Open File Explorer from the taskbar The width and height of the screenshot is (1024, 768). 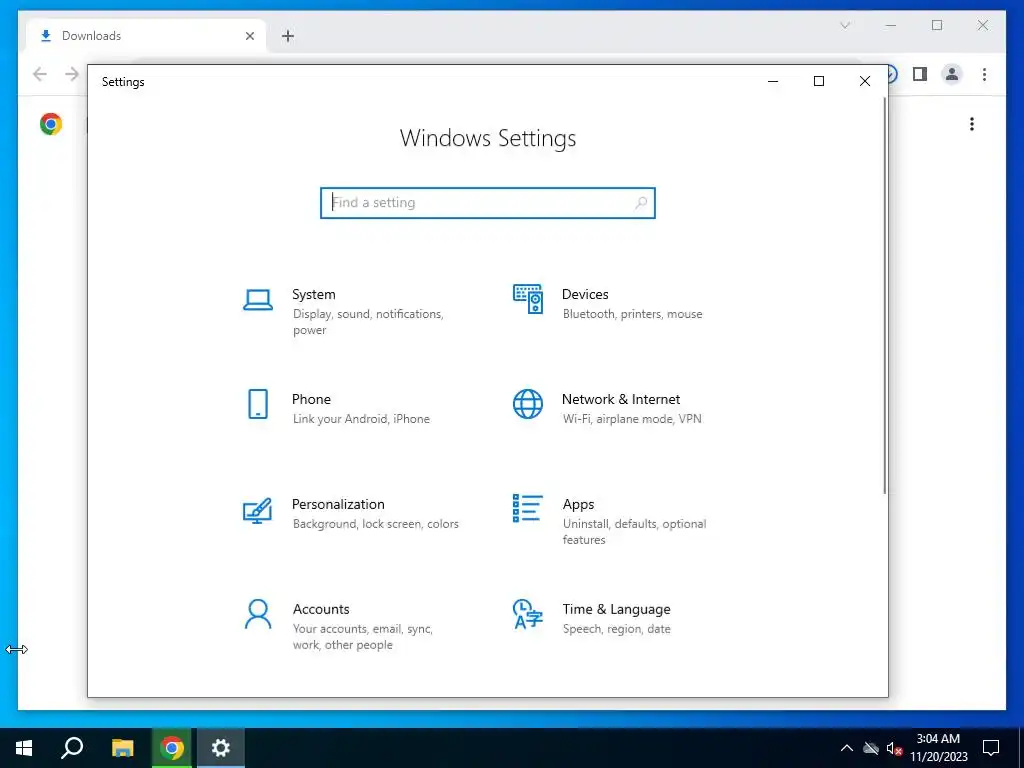(122, 748)
